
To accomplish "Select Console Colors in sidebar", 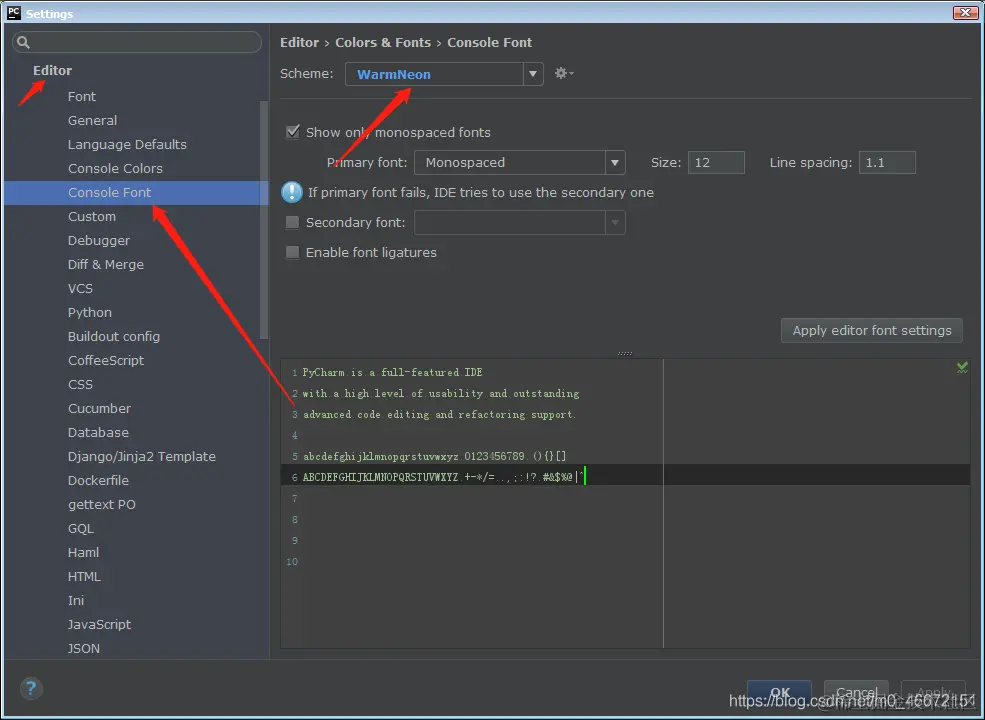I will [115, 168].
